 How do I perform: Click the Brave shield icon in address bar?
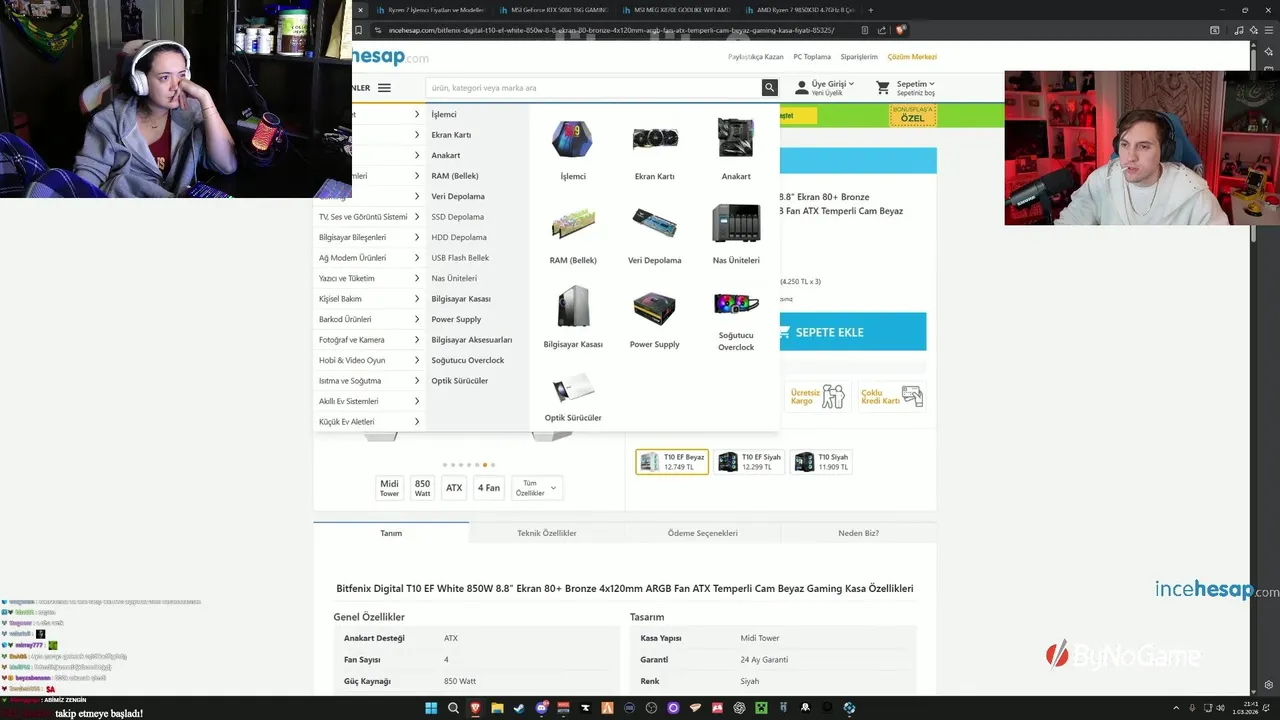[x=901, y=30]
